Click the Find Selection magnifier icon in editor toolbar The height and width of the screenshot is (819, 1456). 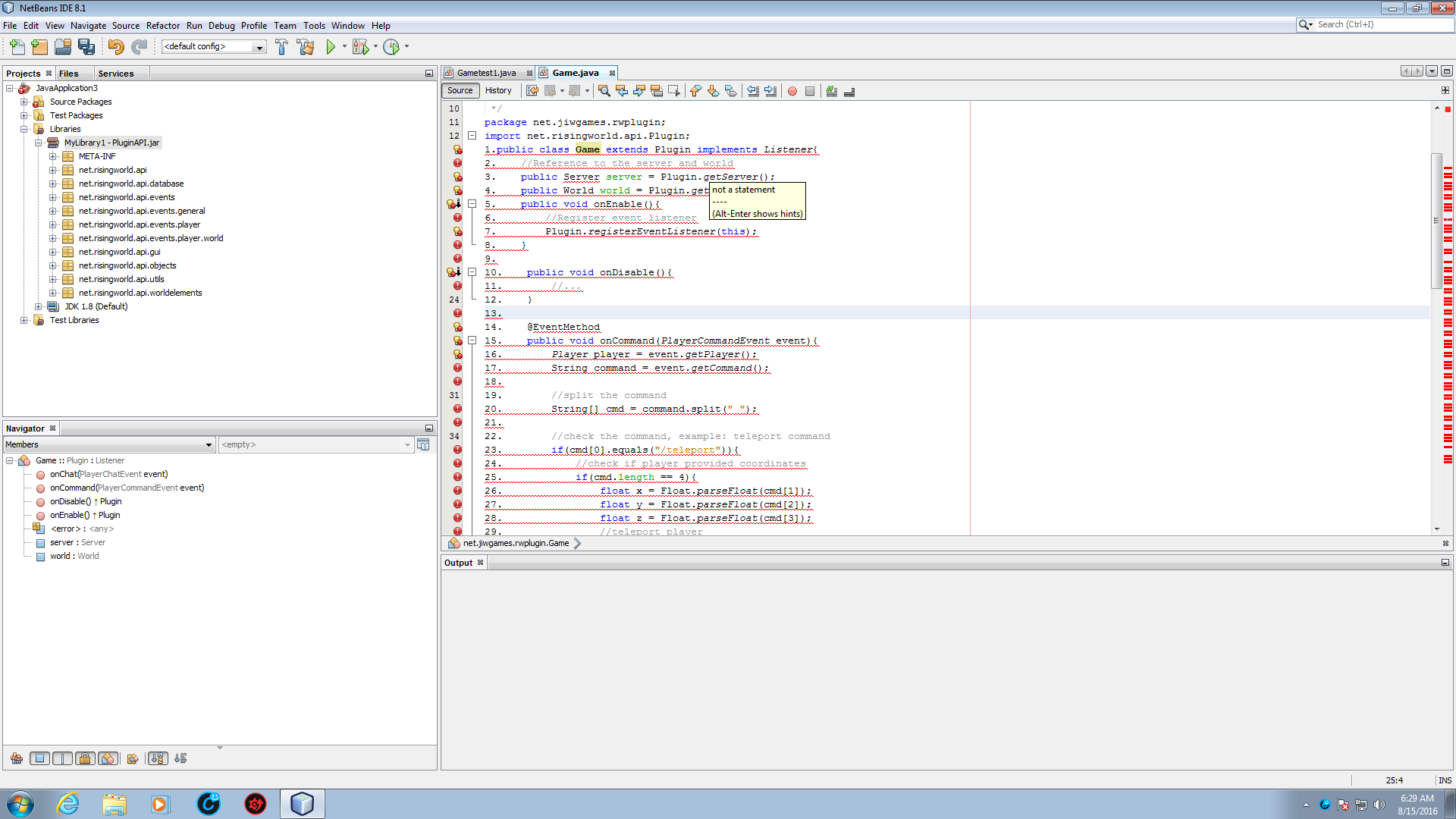tap(604, 91)
